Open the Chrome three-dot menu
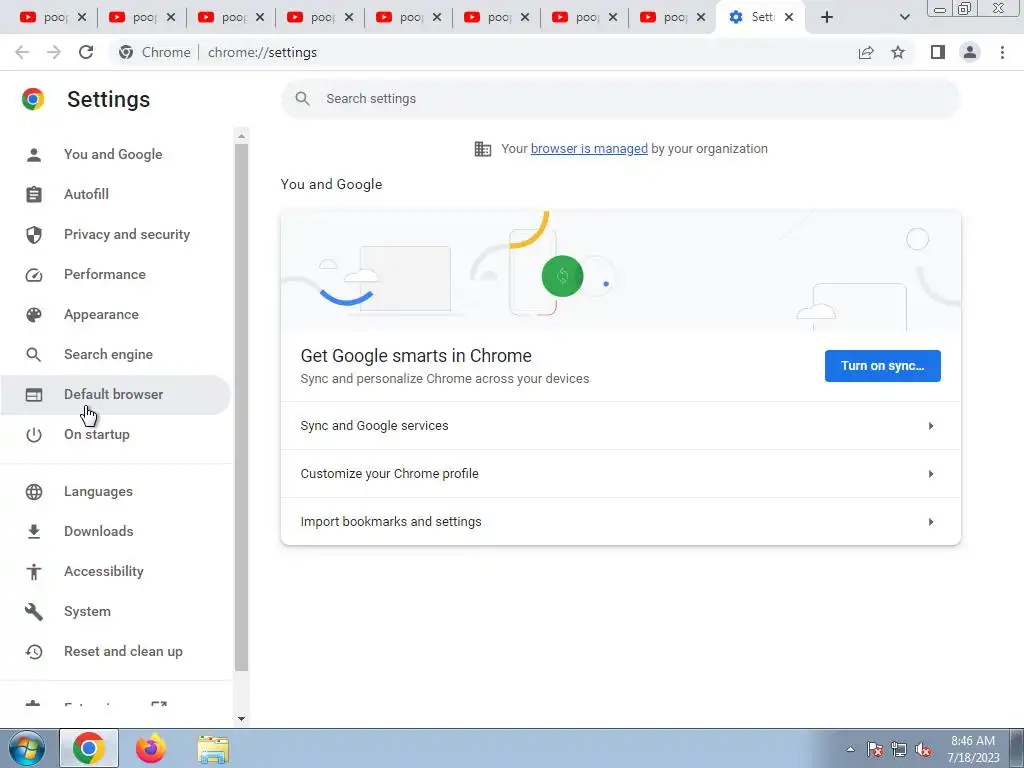Image resolution: width=1024 pixels, height=768 pixels. click(1002, 52)
